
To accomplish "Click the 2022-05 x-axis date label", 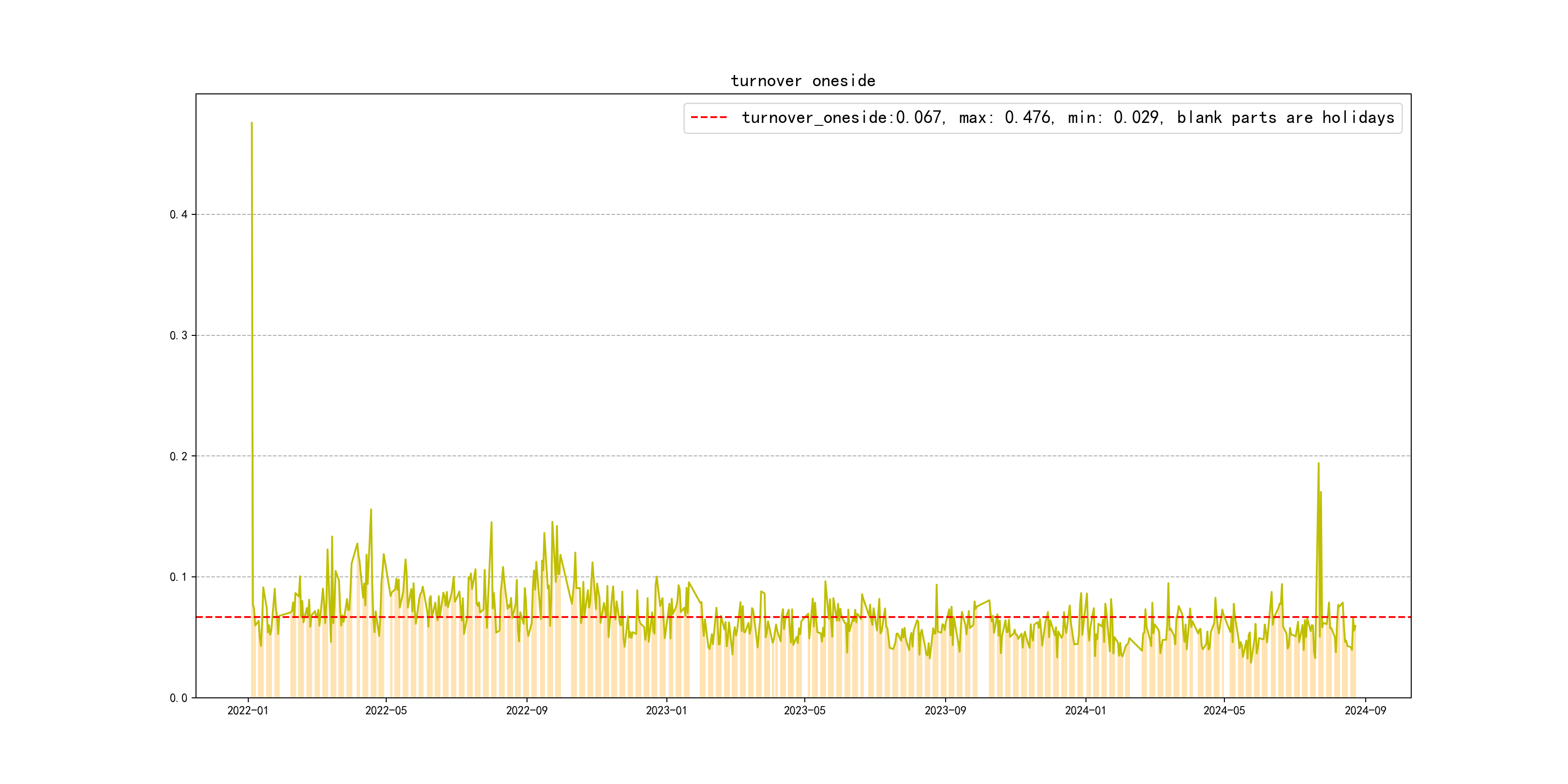I will pyautogui.click(x=386, y=711).
